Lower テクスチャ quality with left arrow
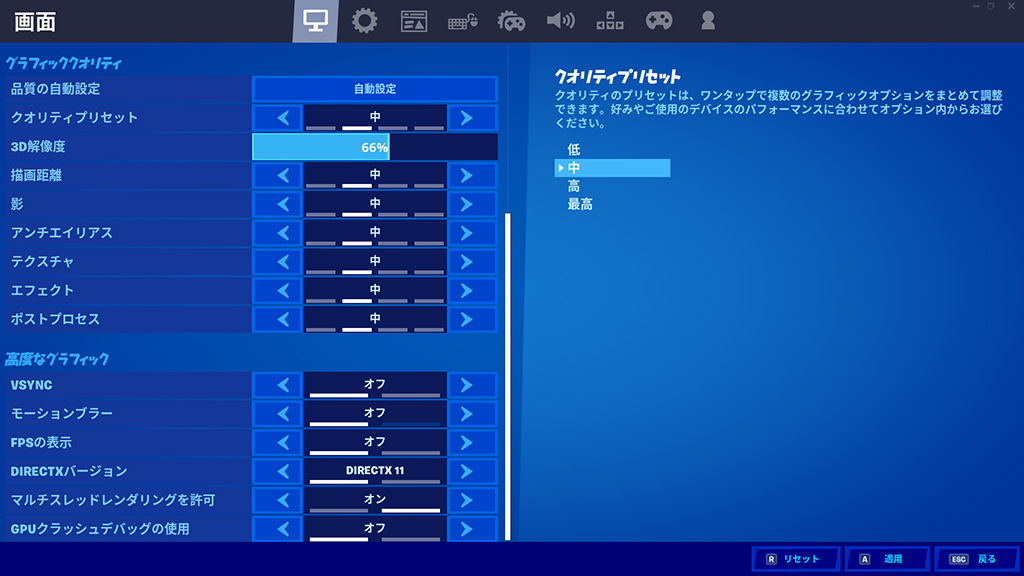The image size is (1024, 576). [x=278, y=261]
